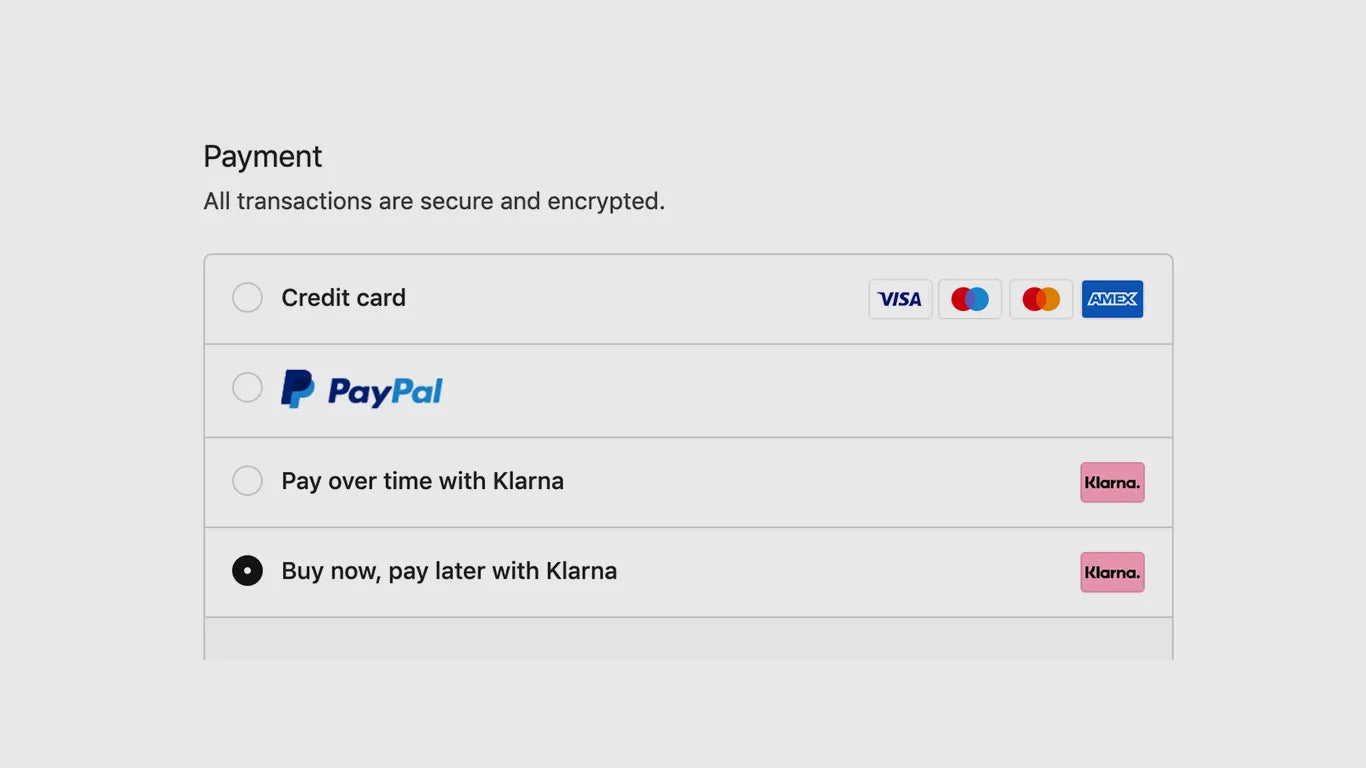The width and height of the screenshot is (1366, 768).
Task: Click the secure and encrypted transactions notice
Action: click(434, 201)
